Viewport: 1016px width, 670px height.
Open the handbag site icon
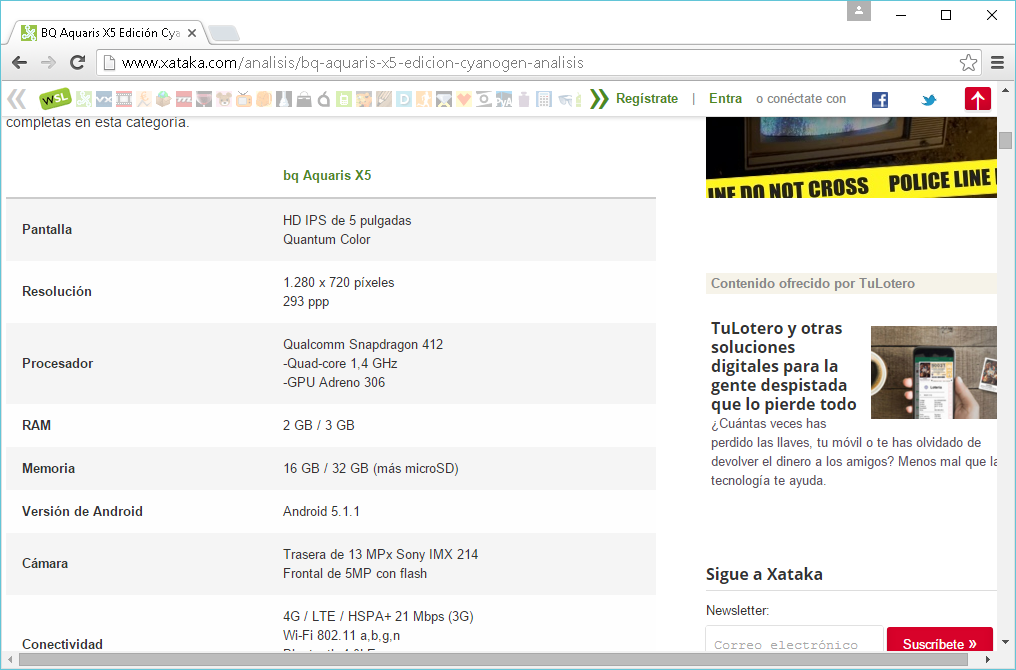[x=304, y=99]
